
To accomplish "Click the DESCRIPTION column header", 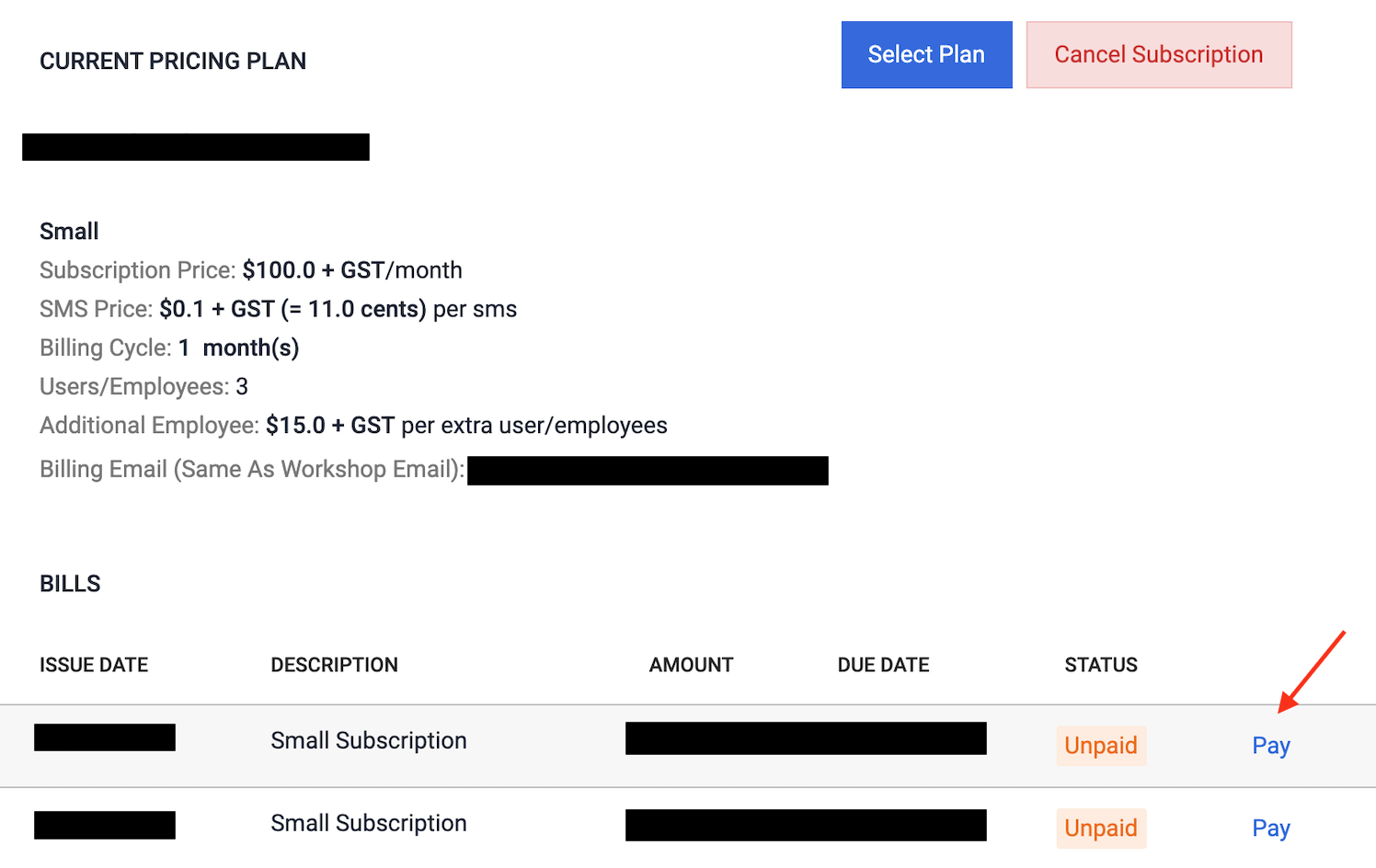I will [x=334, y=665].
